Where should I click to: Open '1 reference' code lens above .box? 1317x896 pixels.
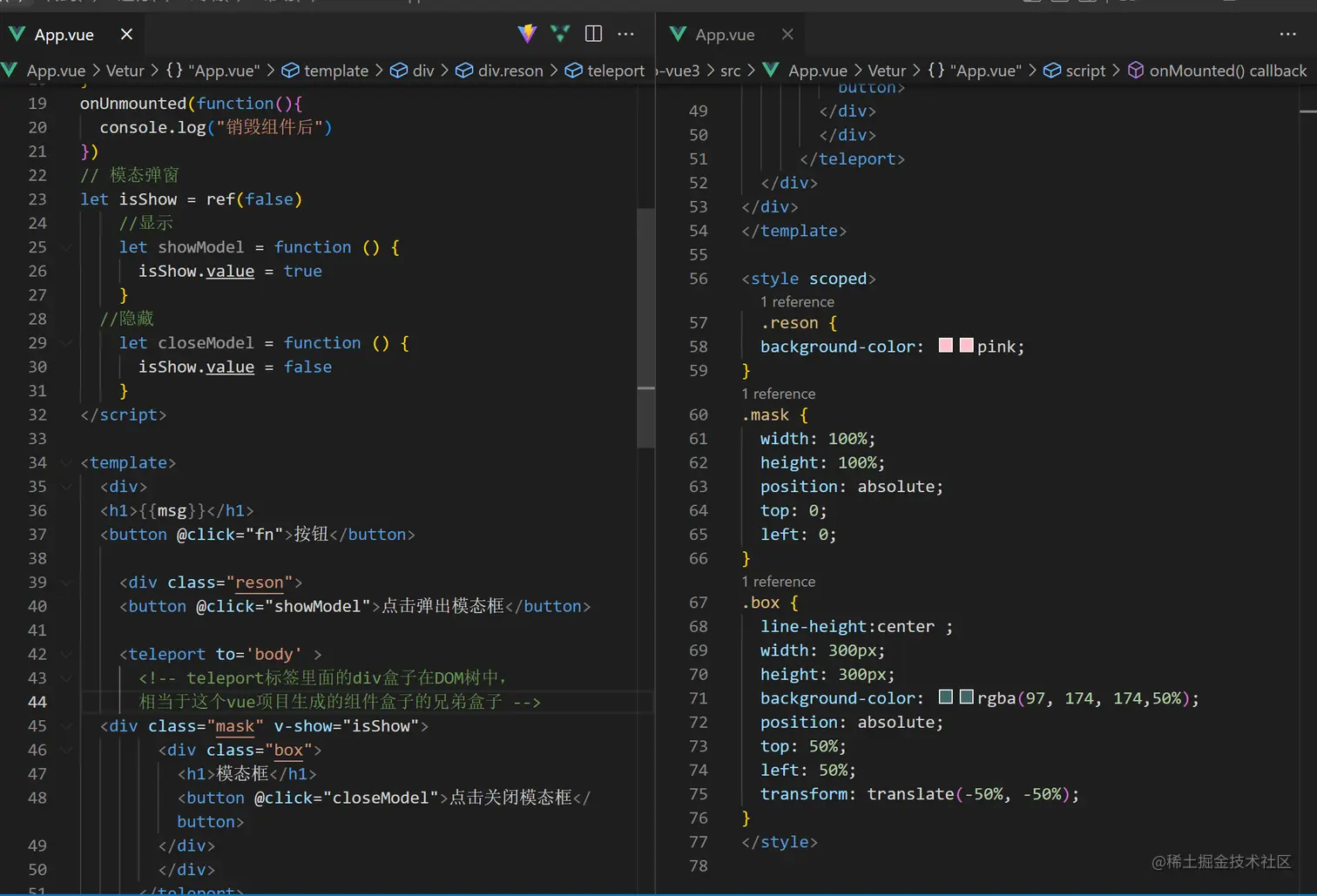779,582
